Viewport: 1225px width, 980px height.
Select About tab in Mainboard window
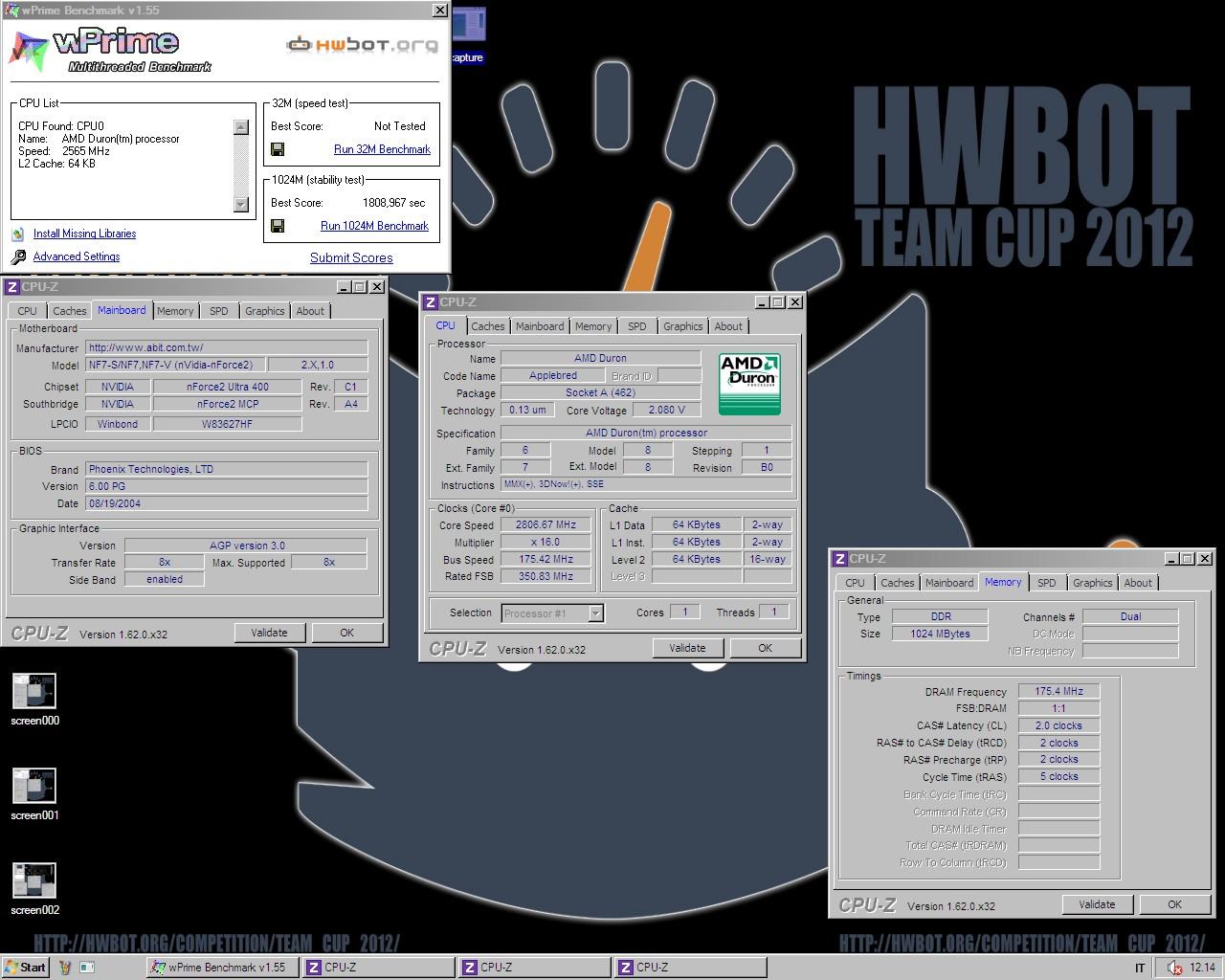click(310, 311)
